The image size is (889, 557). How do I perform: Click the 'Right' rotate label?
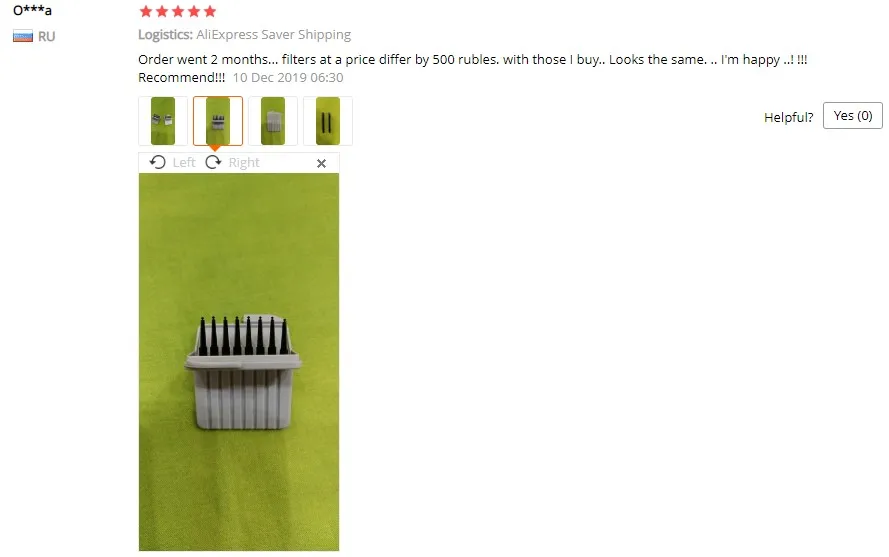(x=244, y=163)
